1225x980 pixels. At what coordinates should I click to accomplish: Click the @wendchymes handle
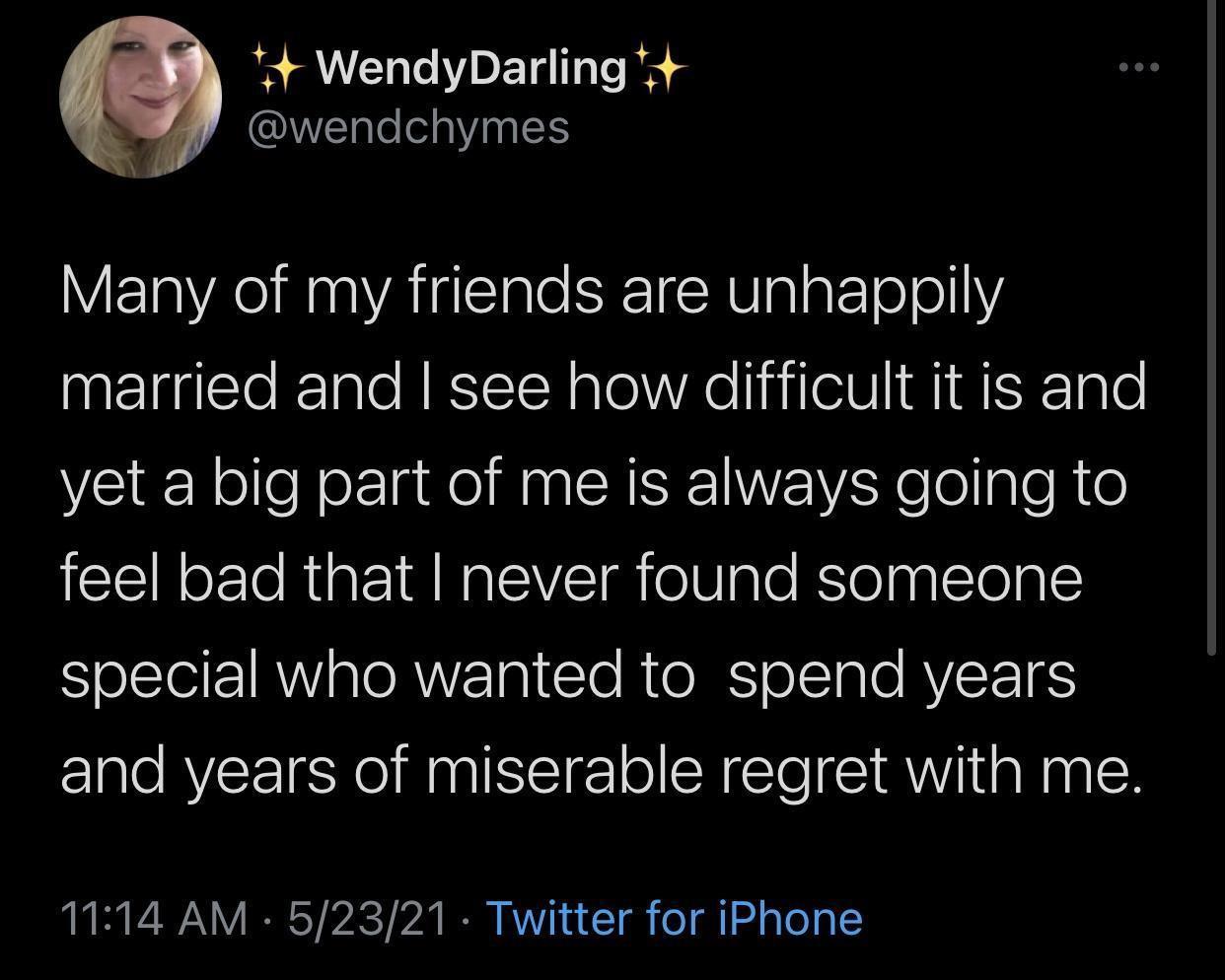click(x=408, y=126)
